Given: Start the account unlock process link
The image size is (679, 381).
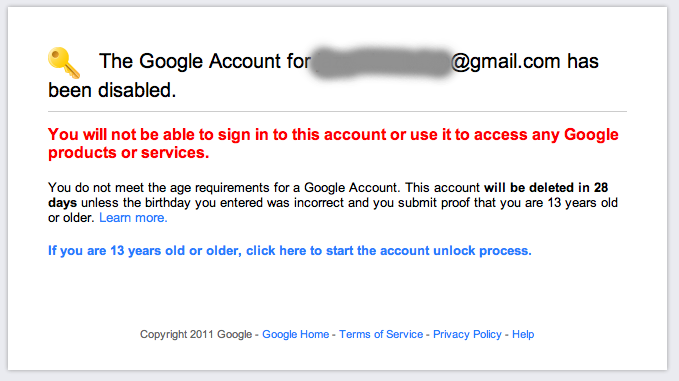Looking at the screenshot, I should tap(290, 251).
